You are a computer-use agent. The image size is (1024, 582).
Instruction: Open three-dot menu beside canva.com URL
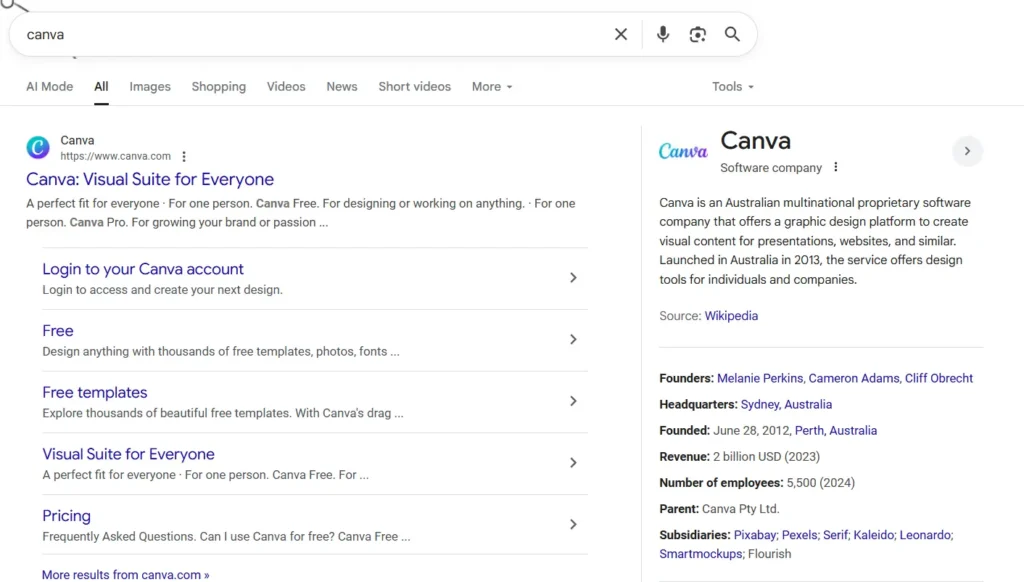(184, 157)
